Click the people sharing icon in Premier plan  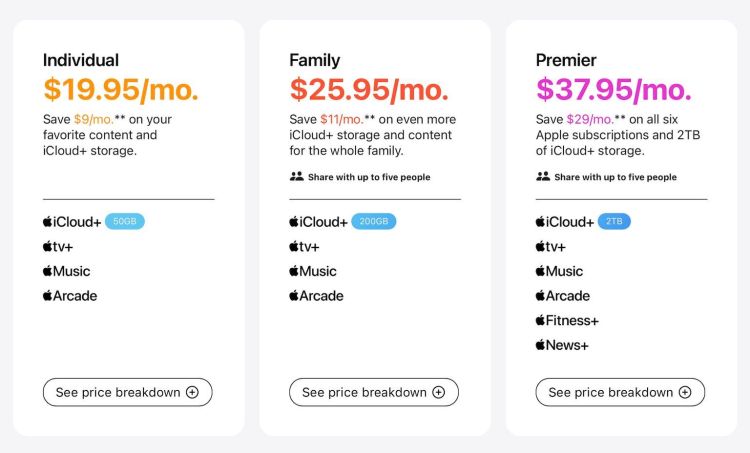(x=543, y=177)
